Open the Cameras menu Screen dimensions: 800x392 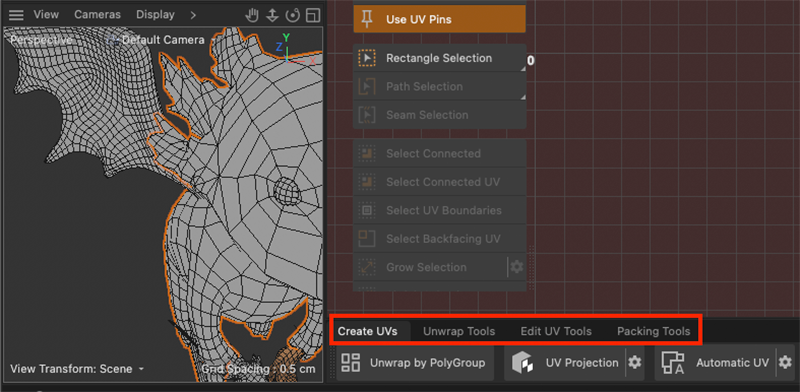[x=97, y=15]
